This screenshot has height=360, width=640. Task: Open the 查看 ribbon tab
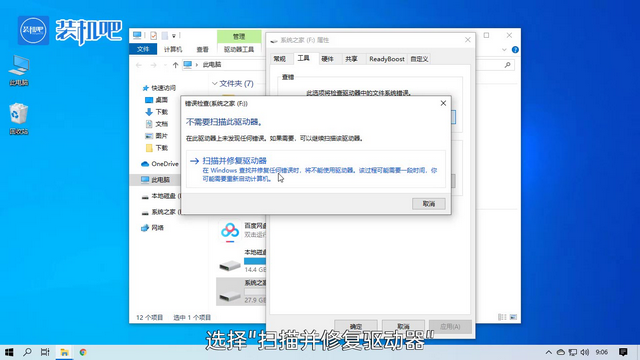point(202,49)
